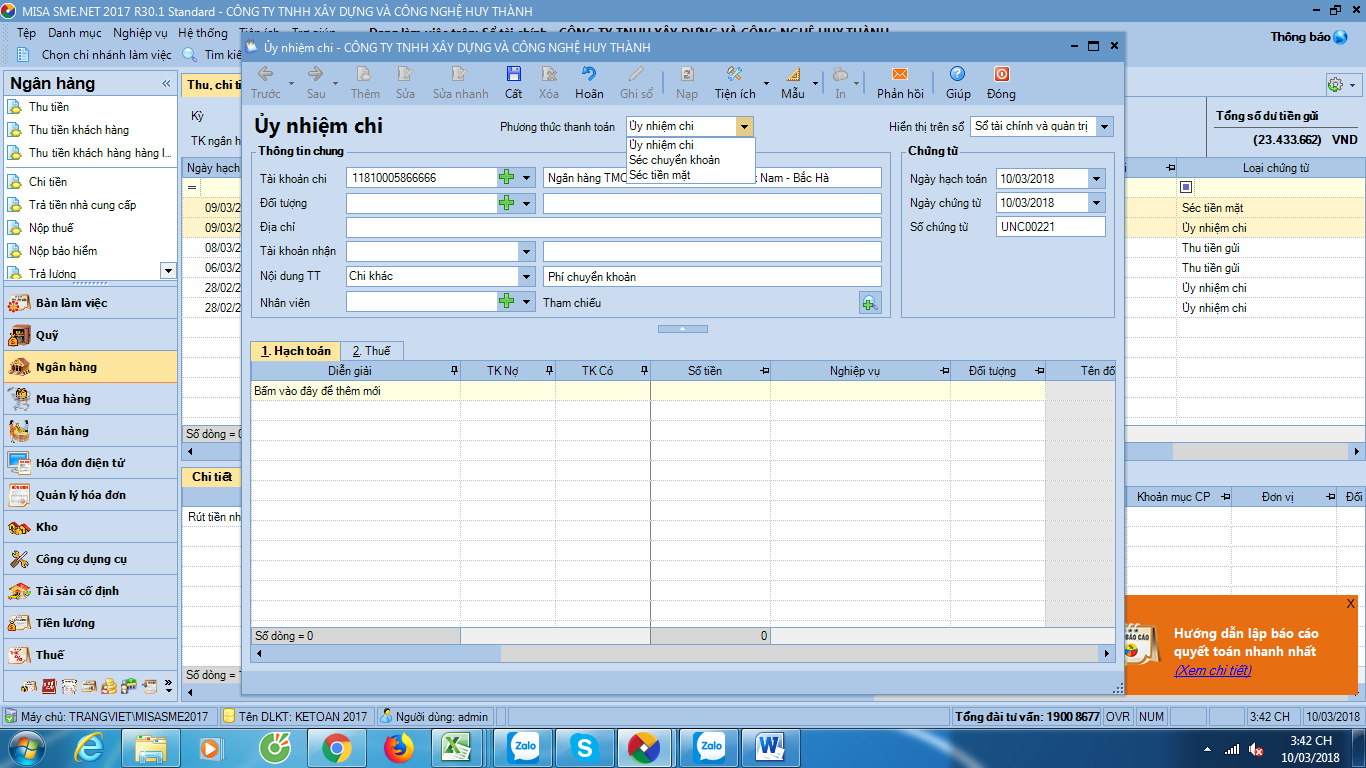Click Thu tiền in bank list
Image resolution: width=1366 pixels, height=768 pixels.
tap(49, 107)
